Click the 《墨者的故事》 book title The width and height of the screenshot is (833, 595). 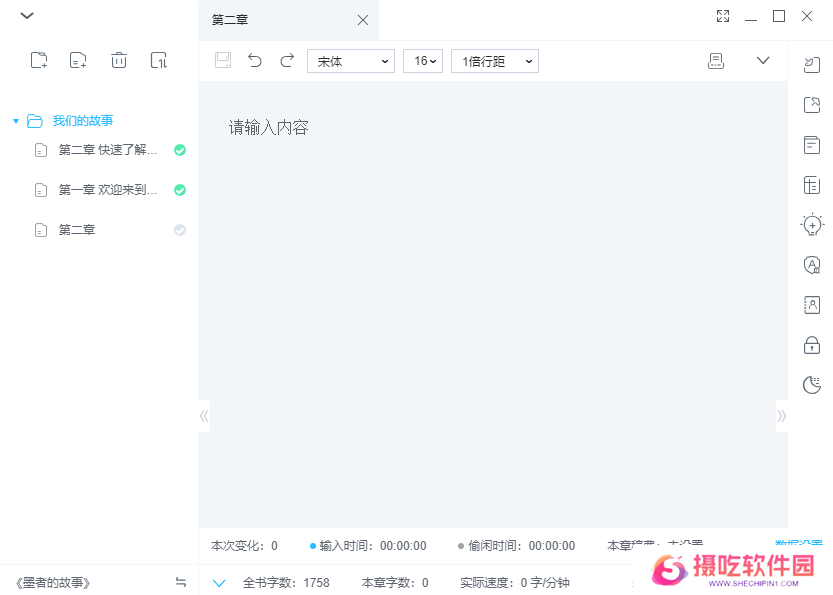pyautogui.click(x=53, y=583)
